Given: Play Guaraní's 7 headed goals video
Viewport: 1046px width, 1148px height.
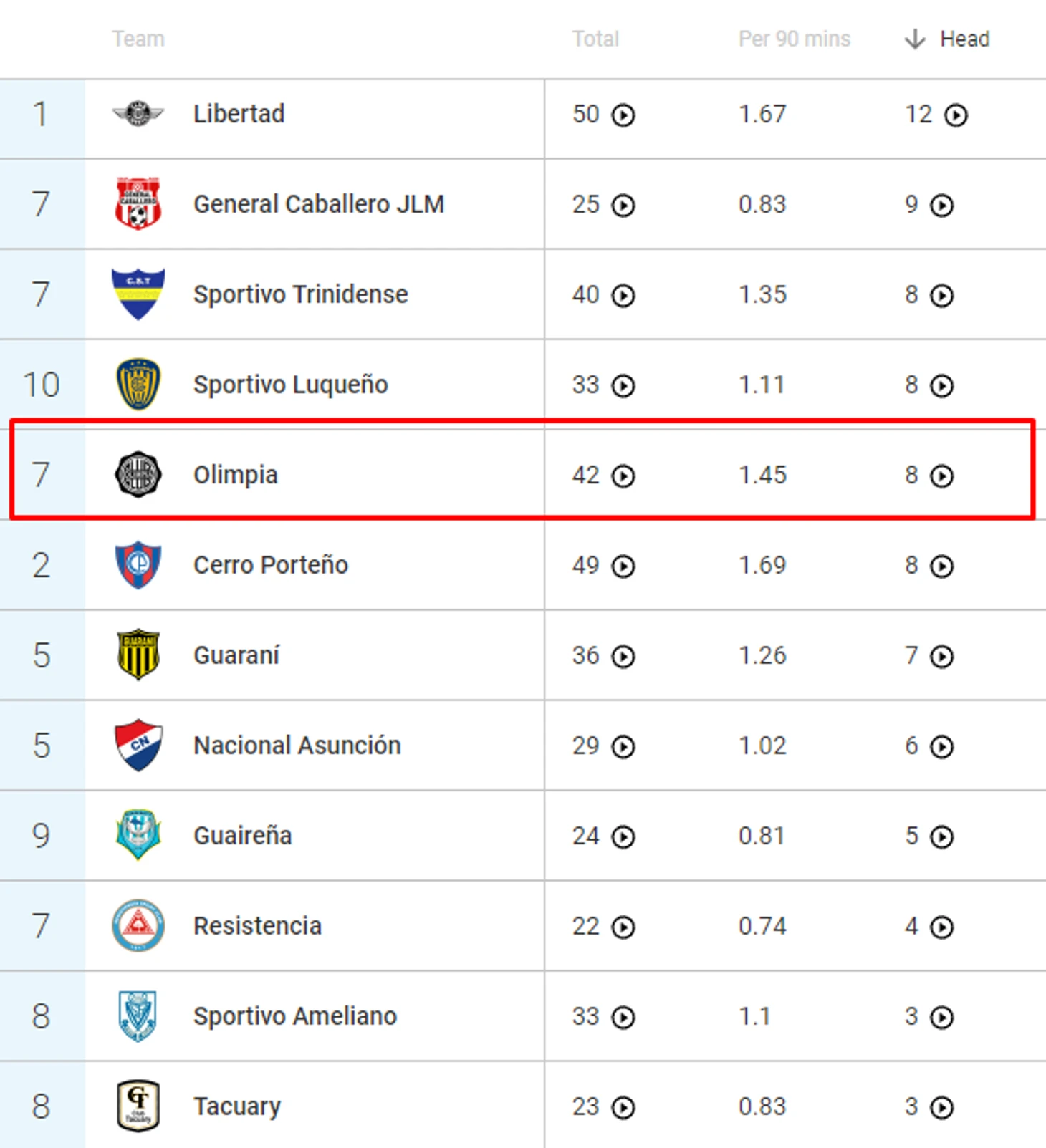Looking at the screenshot, I should [941, 656].
